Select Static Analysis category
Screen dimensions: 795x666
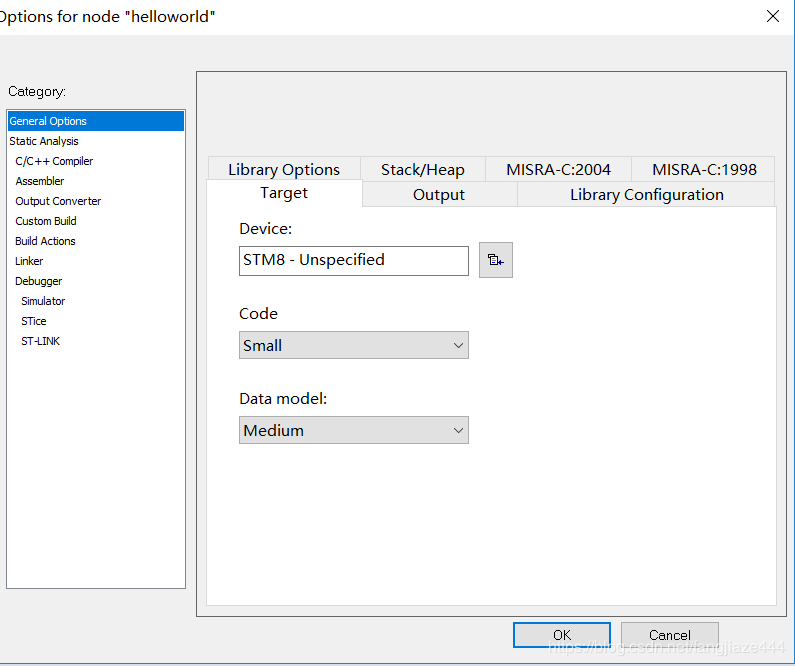tap(44, 141)
